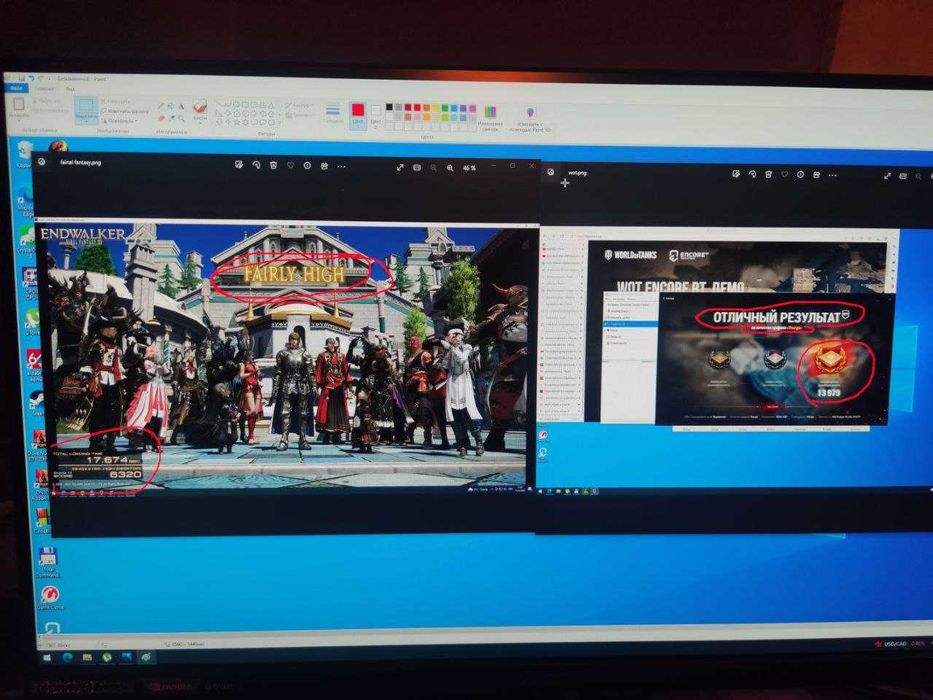Image resolution: width=933 pixels, height=700 pixels.
Task: Click Edit image icon in fainal fantasy.png window
Action: [x=239, y=165]
